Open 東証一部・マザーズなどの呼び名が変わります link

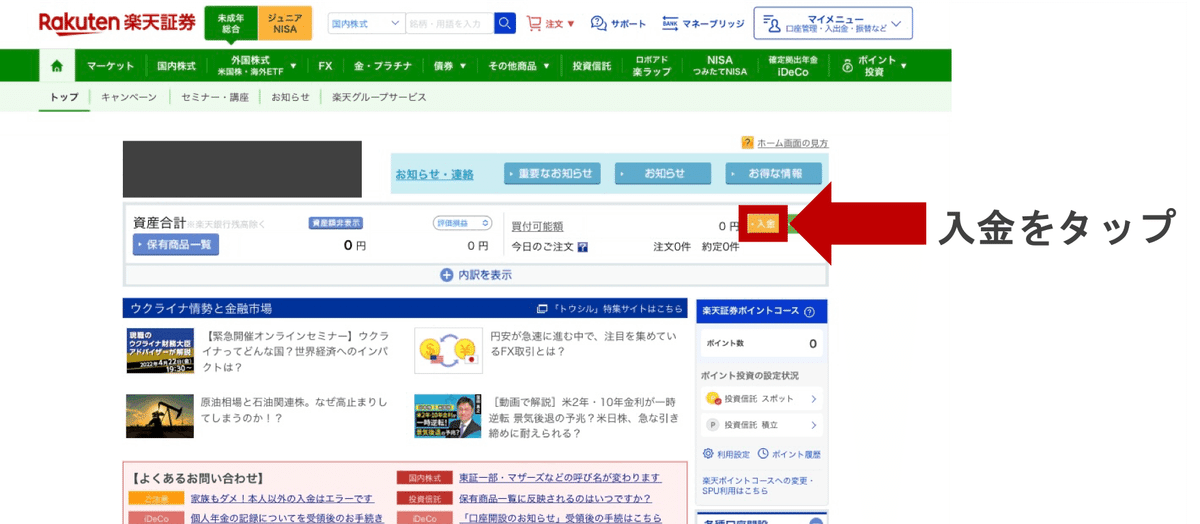click(x=560, y=478)
